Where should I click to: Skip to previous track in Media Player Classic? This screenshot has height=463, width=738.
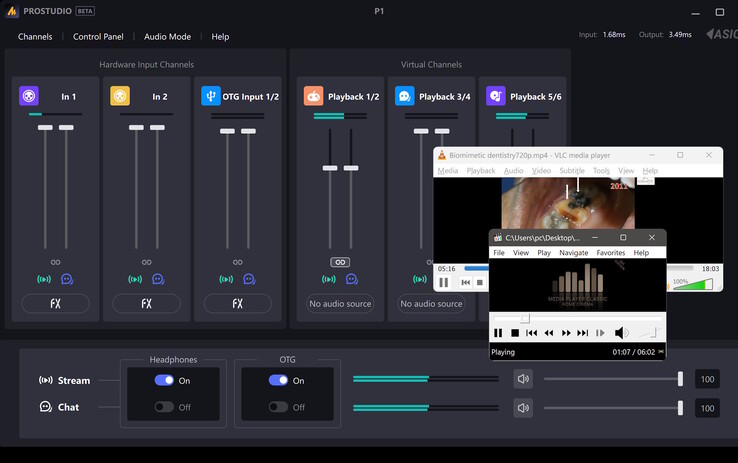pos(531,333)
